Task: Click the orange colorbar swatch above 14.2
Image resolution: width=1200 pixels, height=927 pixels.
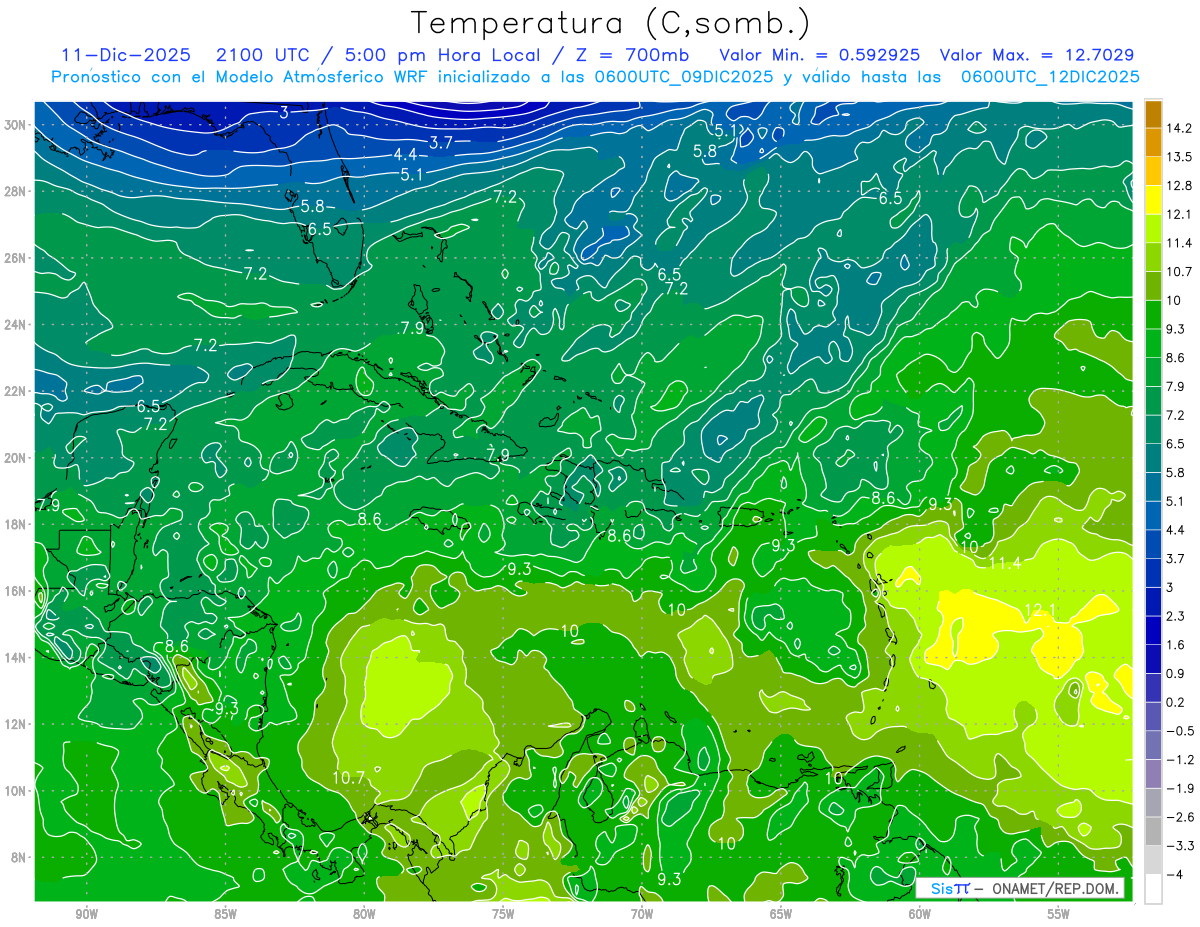Action: click(1153, 114)
